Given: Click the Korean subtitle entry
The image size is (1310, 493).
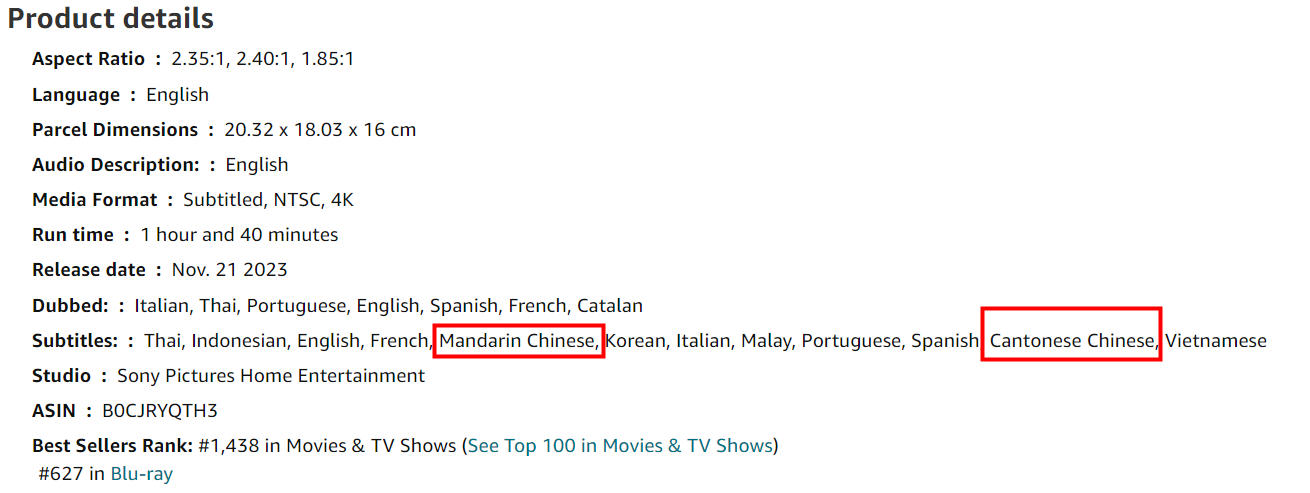Looking at the screenshot, I should point(636,341).
